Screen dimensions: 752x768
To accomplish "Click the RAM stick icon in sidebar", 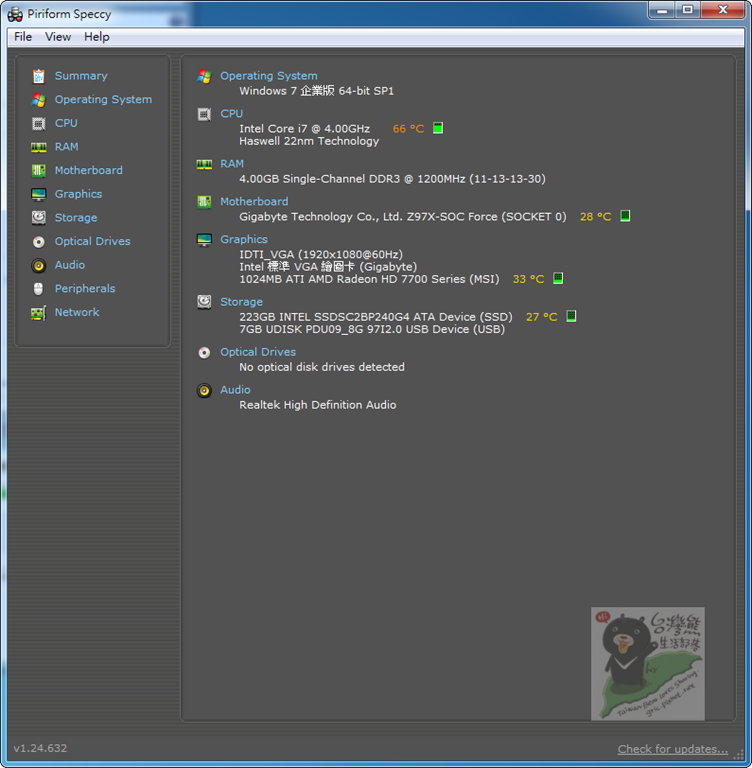I will pos(39,147).
